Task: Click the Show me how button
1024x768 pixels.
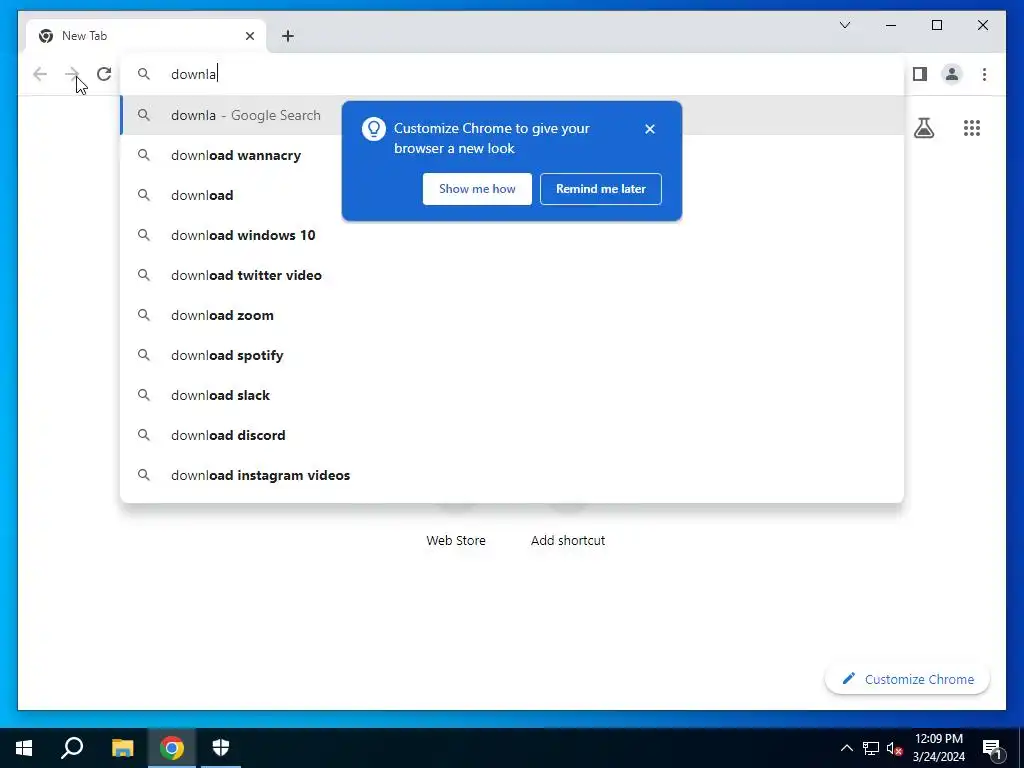Action: (477, 189)
